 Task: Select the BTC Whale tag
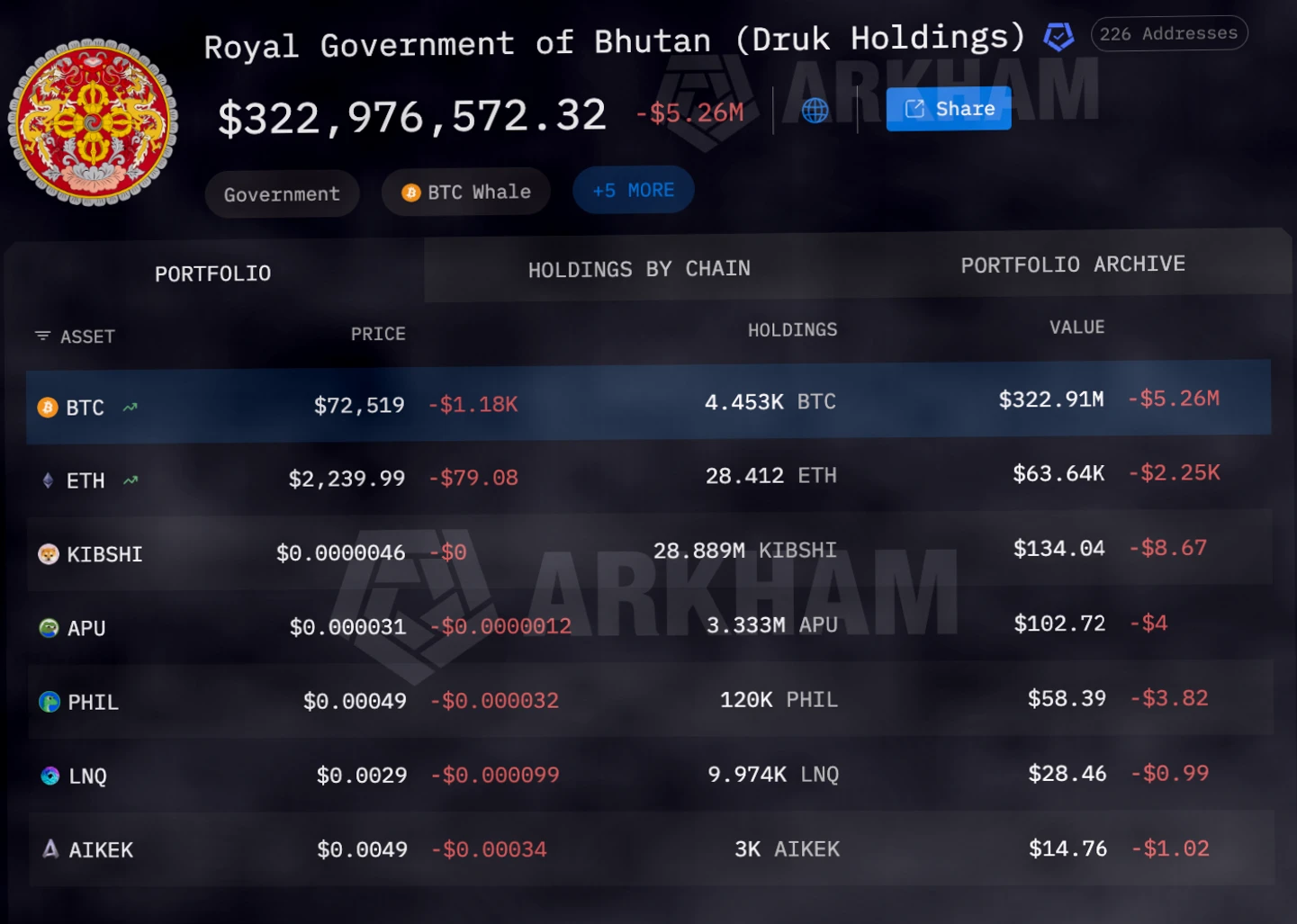(466, 192)
